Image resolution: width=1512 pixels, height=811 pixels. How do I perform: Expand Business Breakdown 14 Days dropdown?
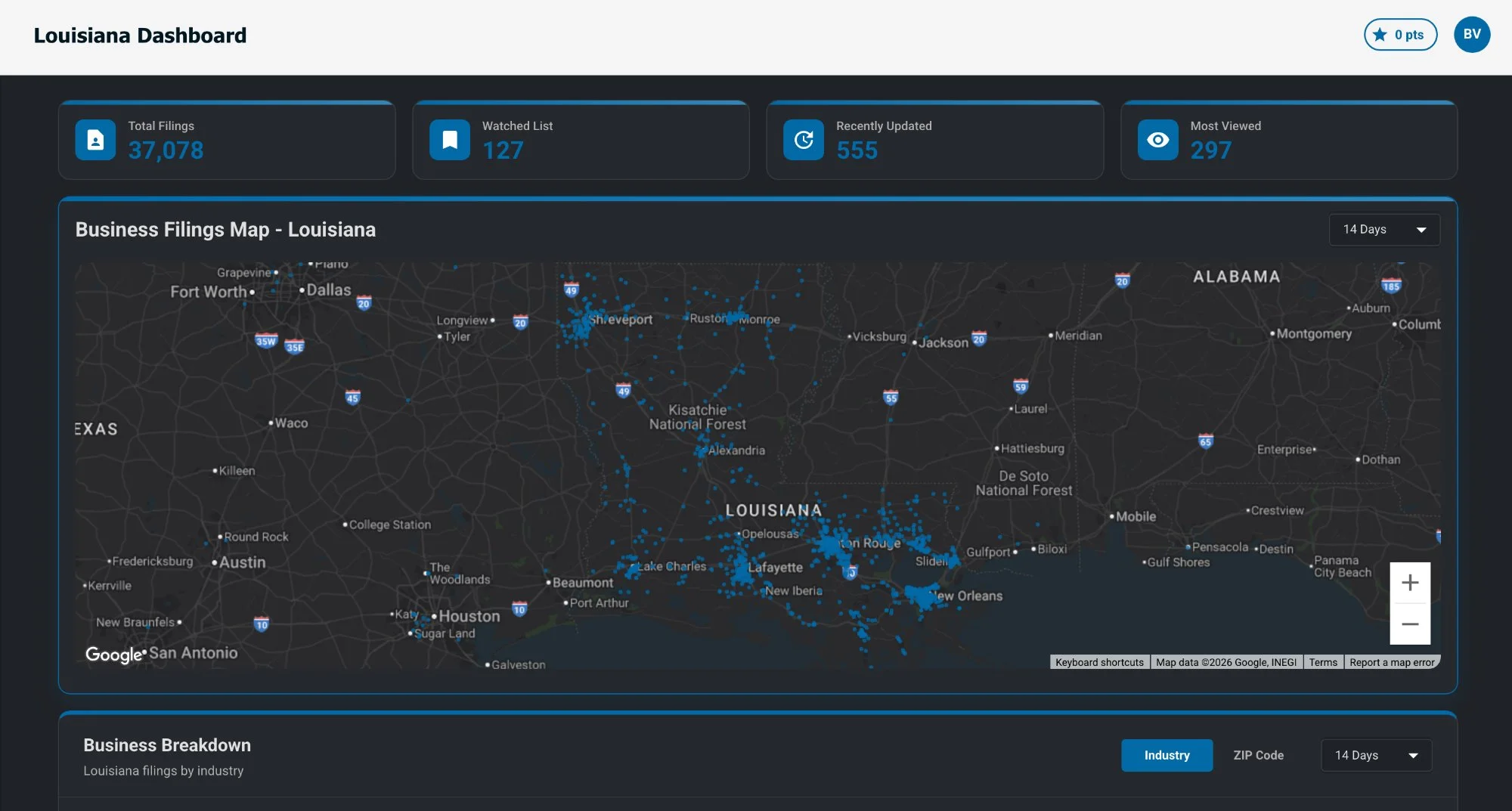(1375, 755)
